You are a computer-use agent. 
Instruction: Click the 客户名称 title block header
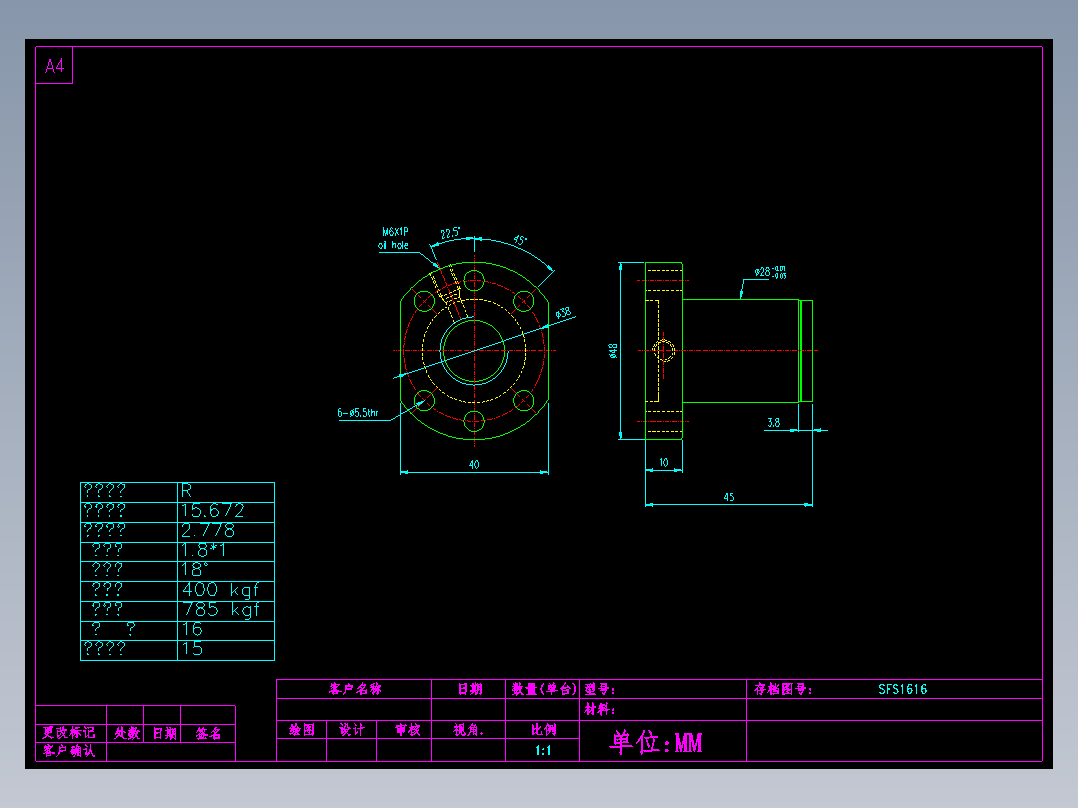point(355,689)
